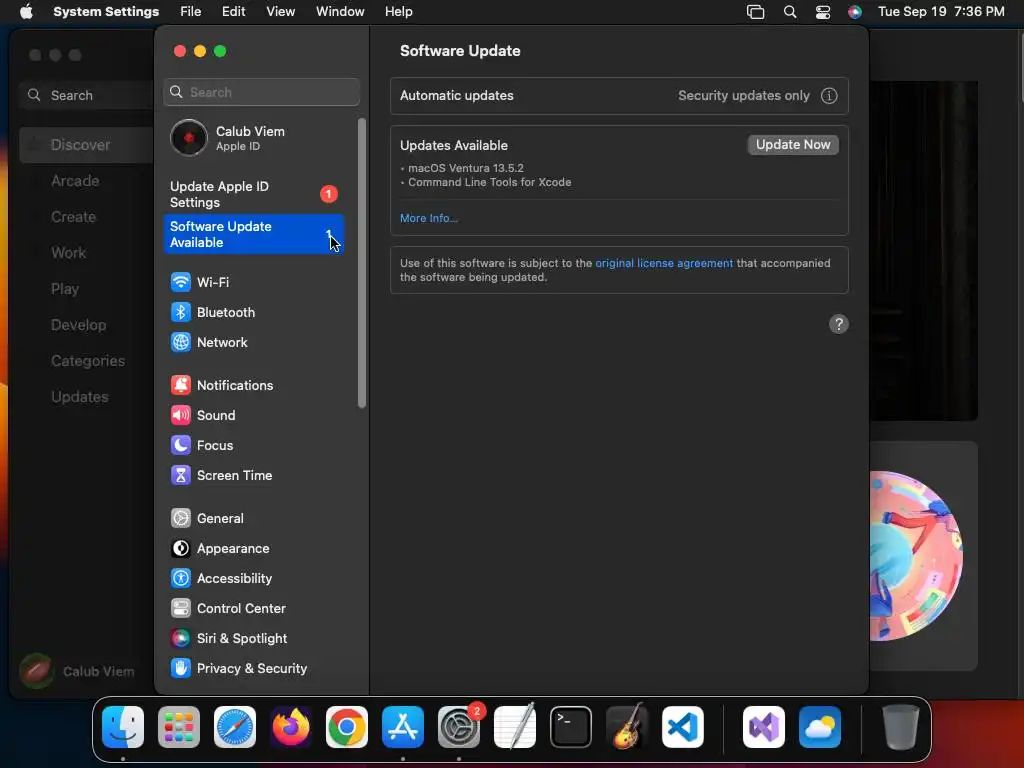Click the System Settings search field
The image size is (1024, 768).
click(x=261, y=92)
